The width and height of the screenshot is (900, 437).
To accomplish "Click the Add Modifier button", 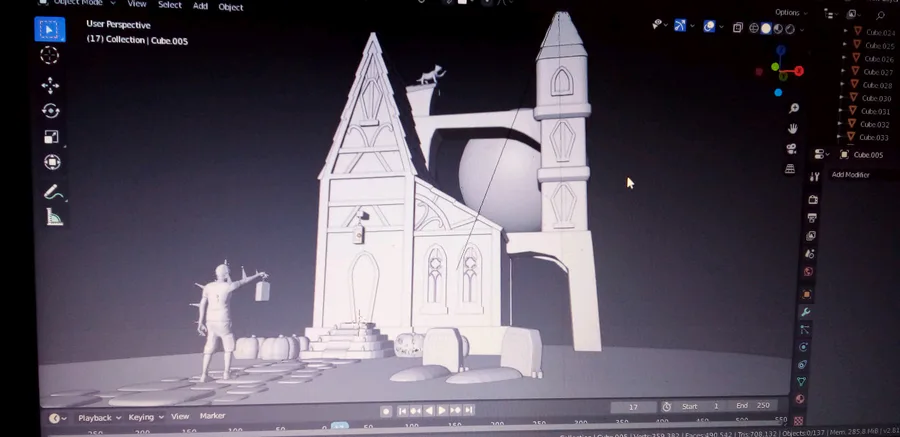I will (x=851, y=175).
